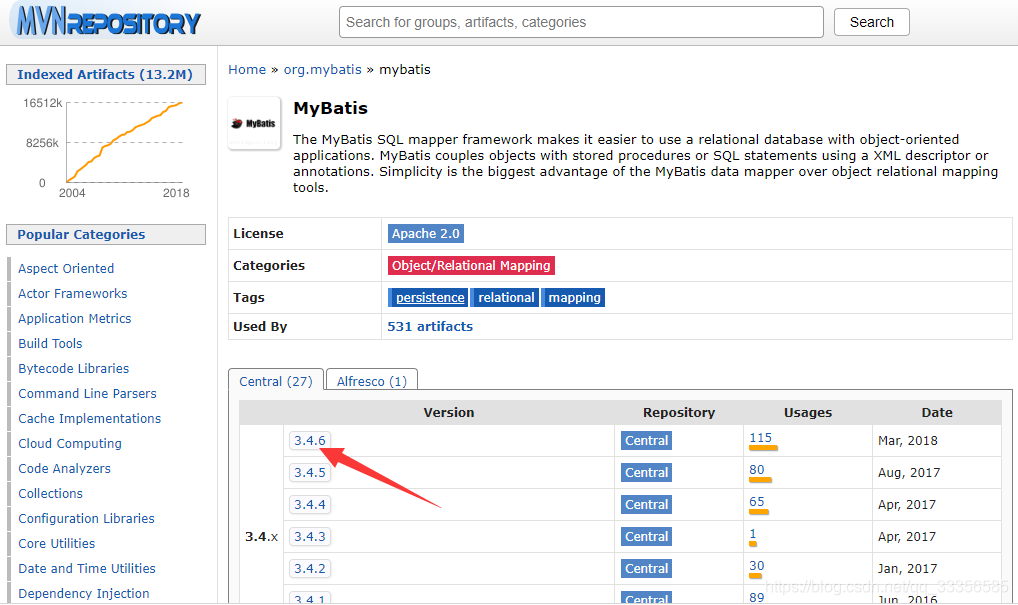Open the Cloud Computing category
The height and width of the screenshot is (605, 1018).
click(x=69, y=443)
